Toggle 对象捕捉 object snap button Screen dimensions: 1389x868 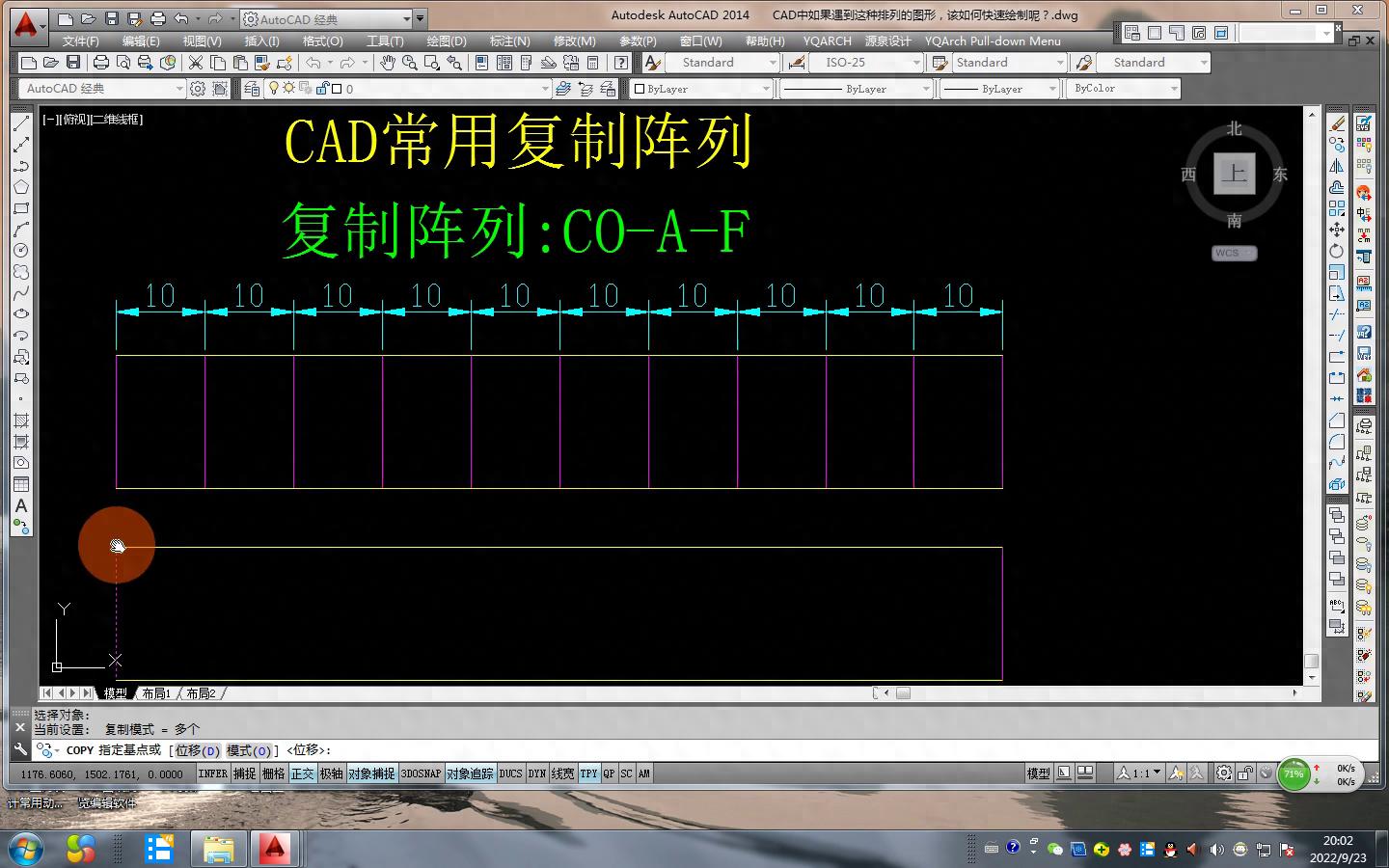[371, 773]
